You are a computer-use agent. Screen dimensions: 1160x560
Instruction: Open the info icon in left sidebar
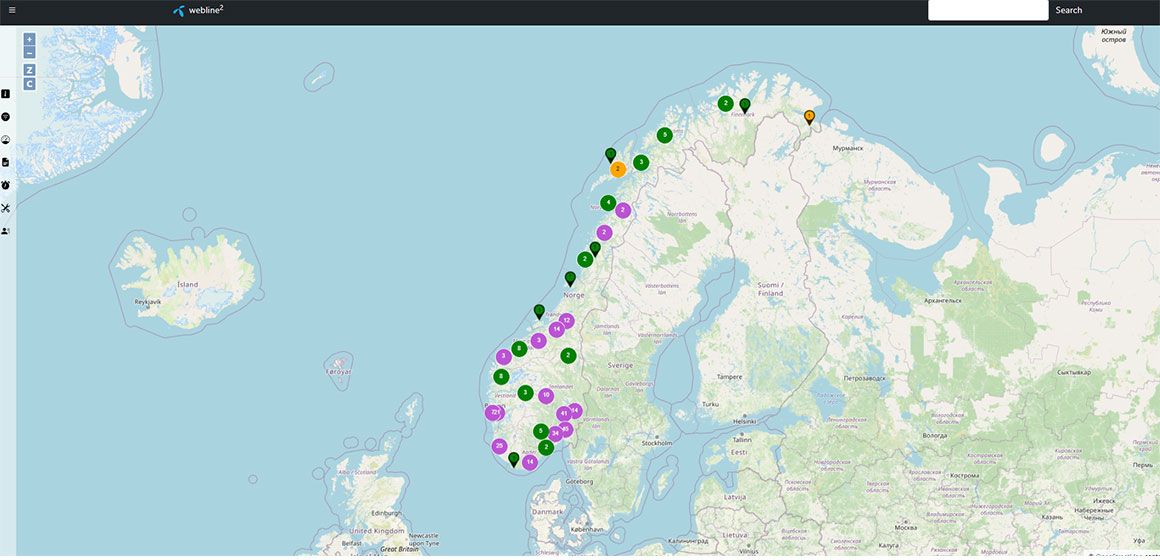[6, 94]
